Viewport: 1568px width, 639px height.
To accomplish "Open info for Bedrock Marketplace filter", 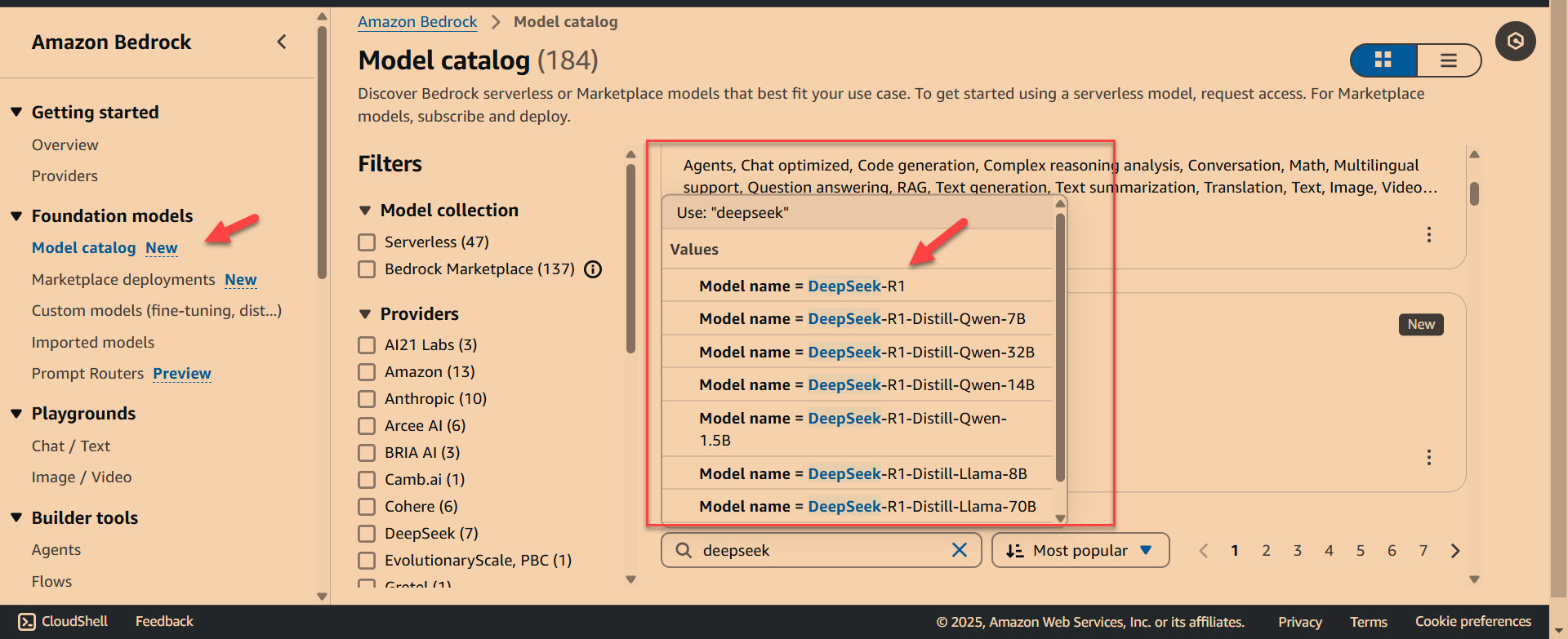I will (594, 269).
